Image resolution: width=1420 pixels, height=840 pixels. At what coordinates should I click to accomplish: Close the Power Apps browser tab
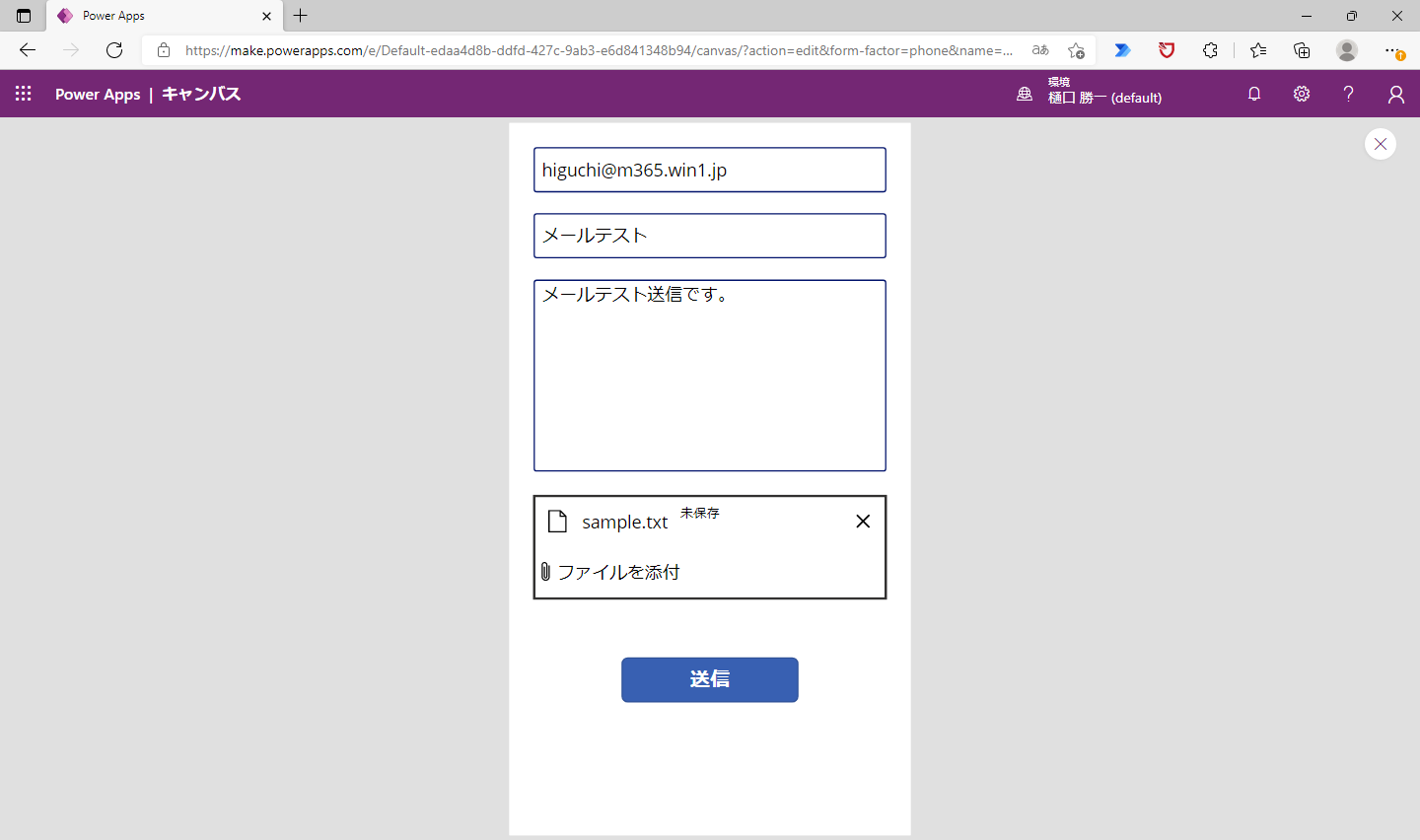pos(266,16)
